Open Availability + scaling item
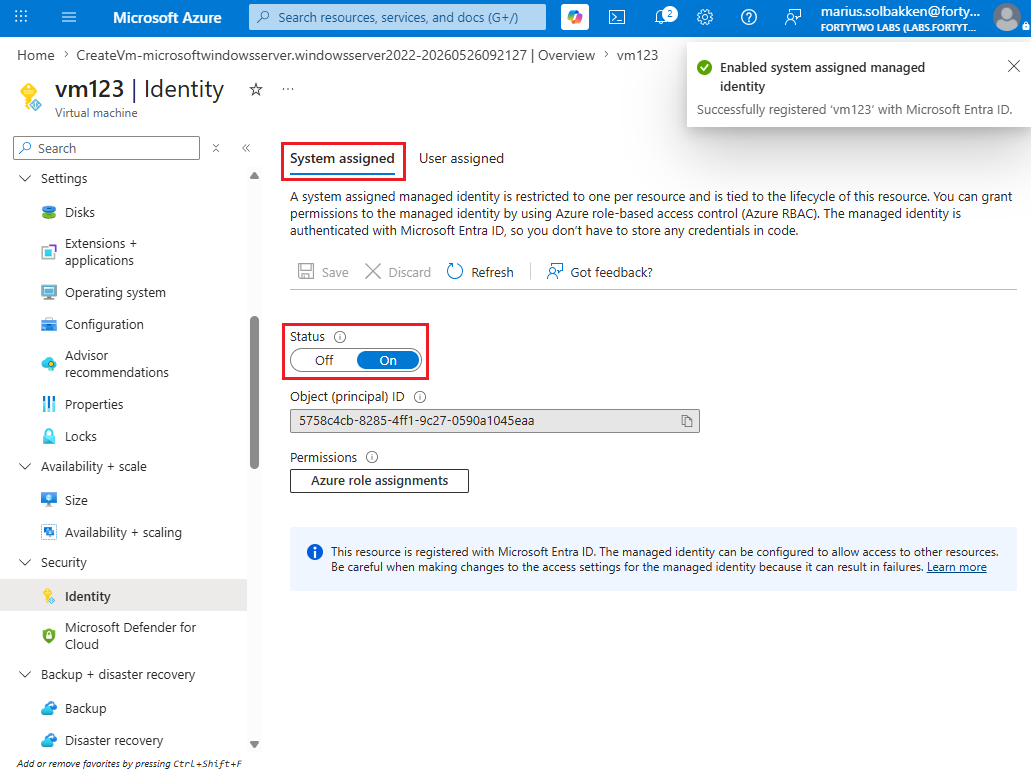The height and width of the screenshot is (769, 1031). (x=123, y=532)
